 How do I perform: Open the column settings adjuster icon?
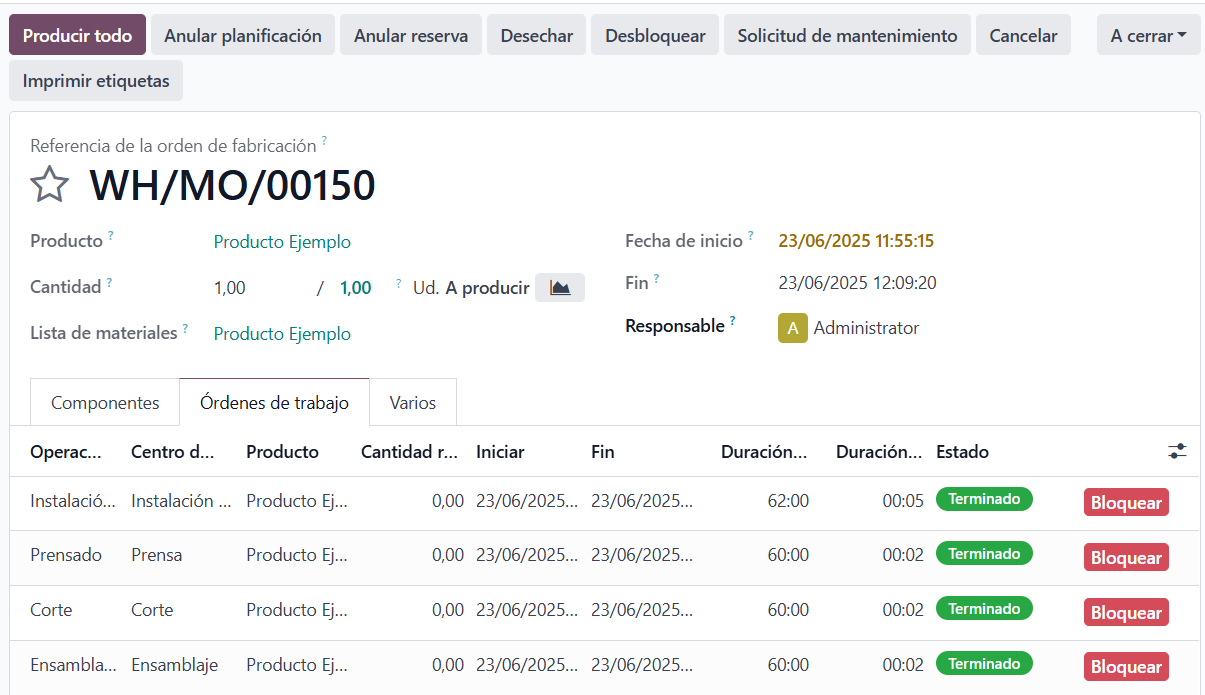point(1177,452)
